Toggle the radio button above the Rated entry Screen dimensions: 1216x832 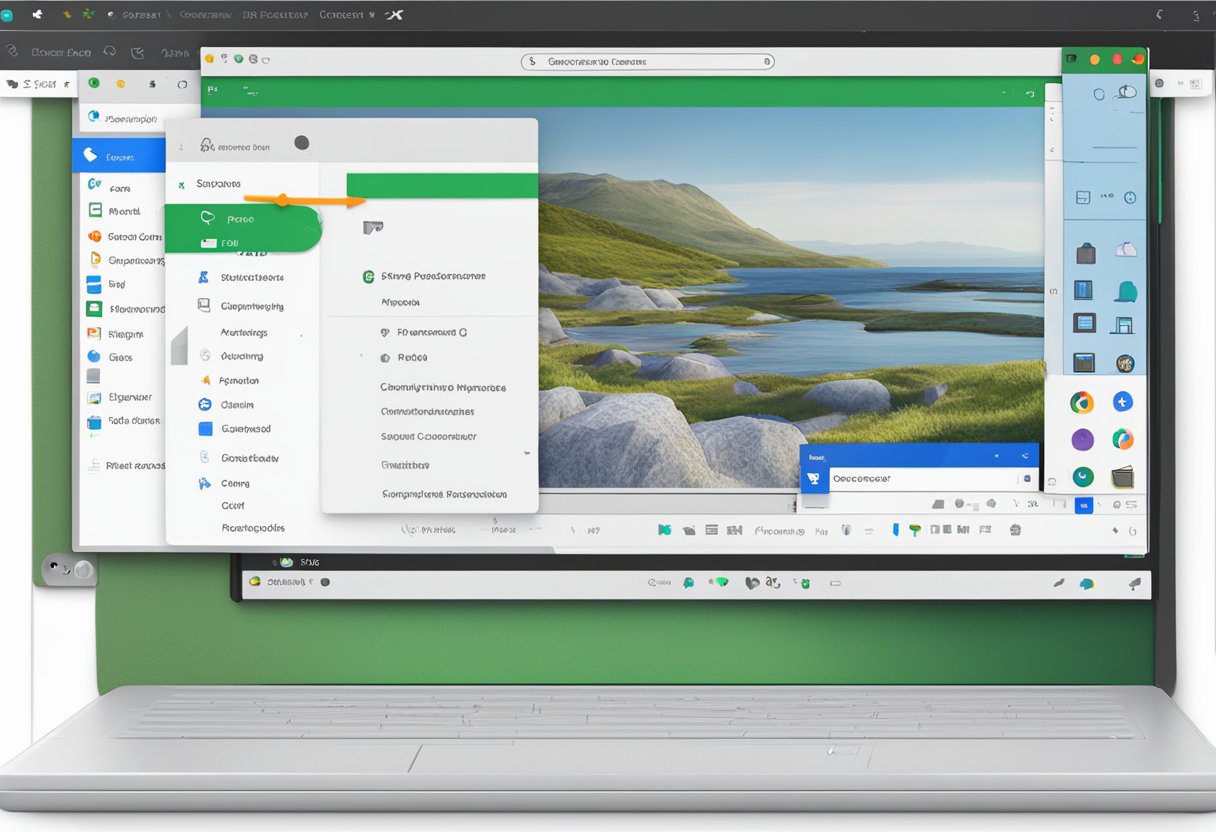point(385,332)
